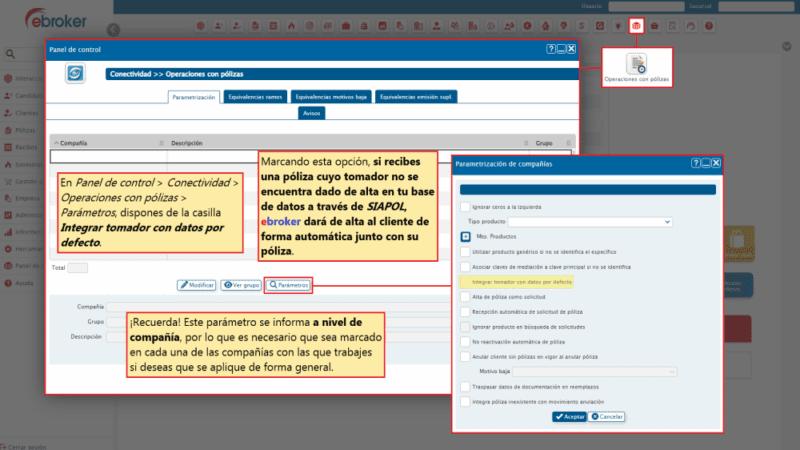Screen dimensions: 800x450
Task: Click the briefcase icon in top toolbar
Action: (x=346, y=26)
